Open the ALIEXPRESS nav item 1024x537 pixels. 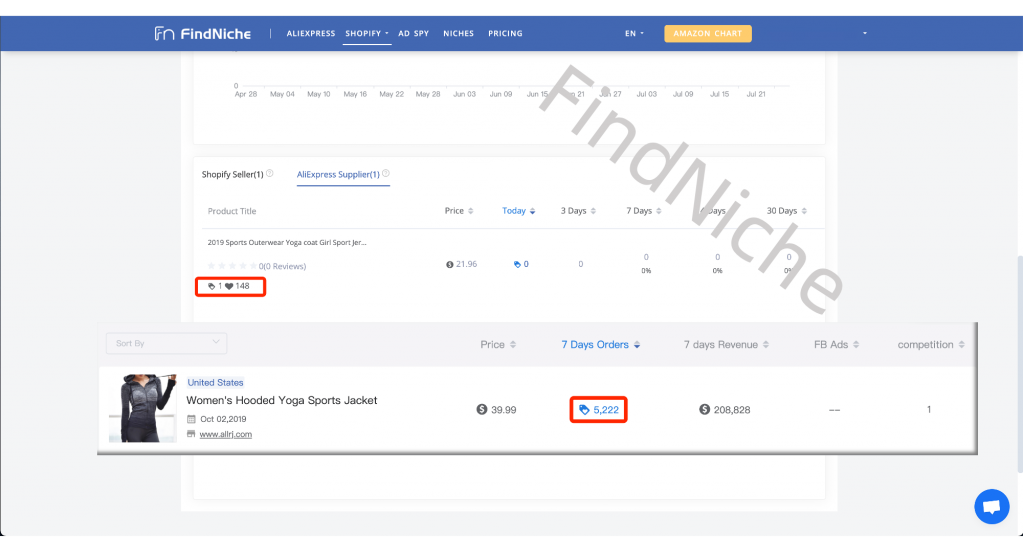click(x=311, y=33)
